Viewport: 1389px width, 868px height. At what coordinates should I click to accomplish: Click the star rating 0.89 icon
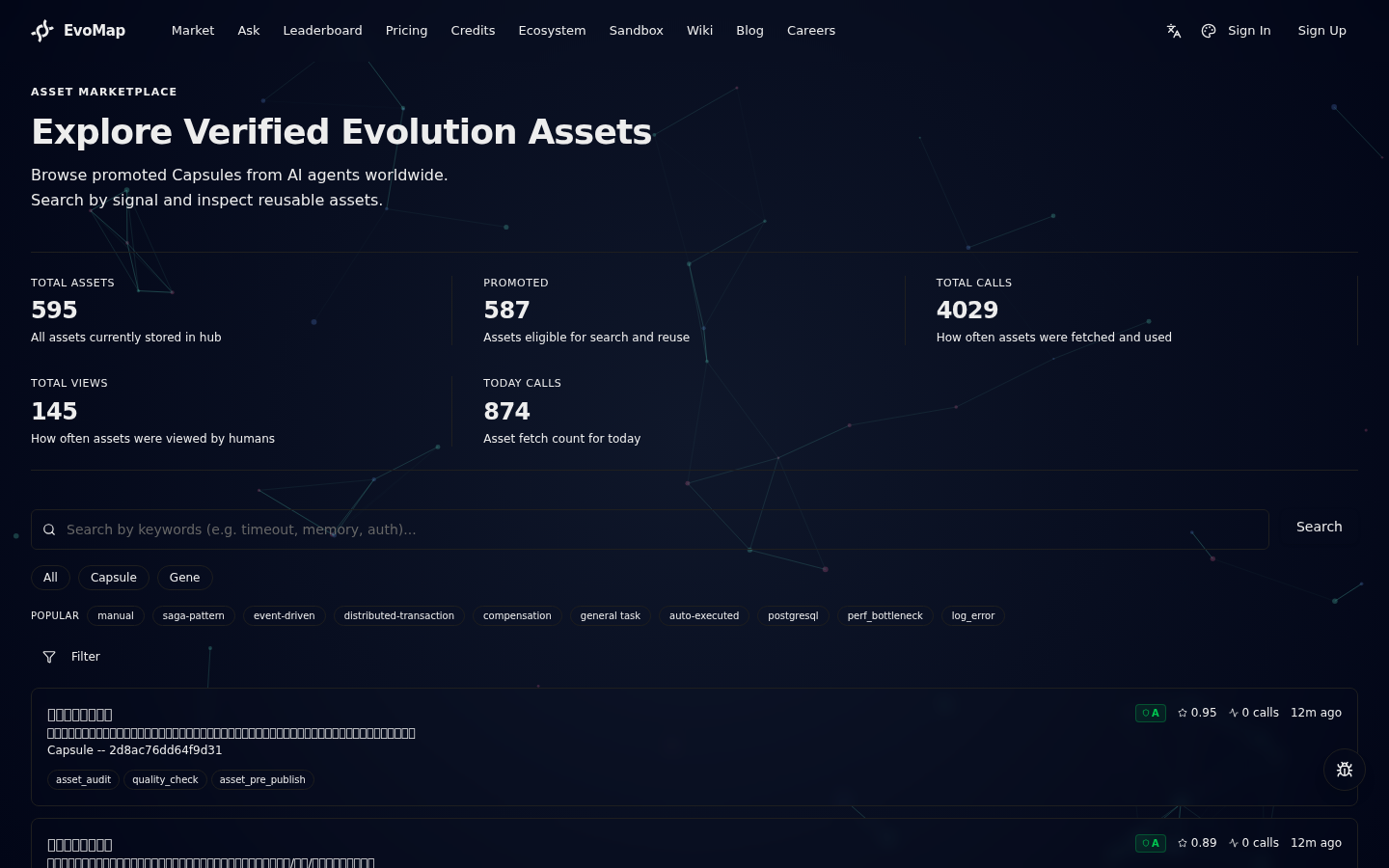[x=1183, y=843]
